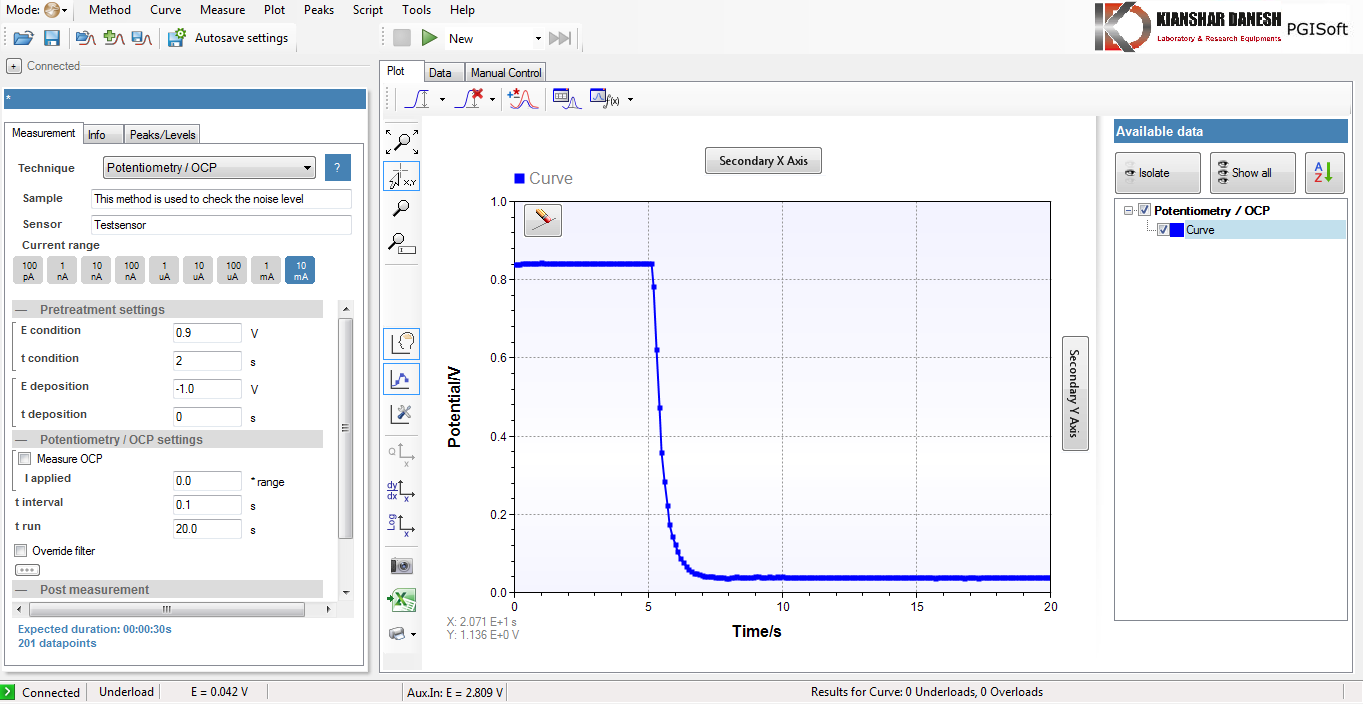Open the Technique dropdown
The image size is (1363, 704).
tap(209, 168)
